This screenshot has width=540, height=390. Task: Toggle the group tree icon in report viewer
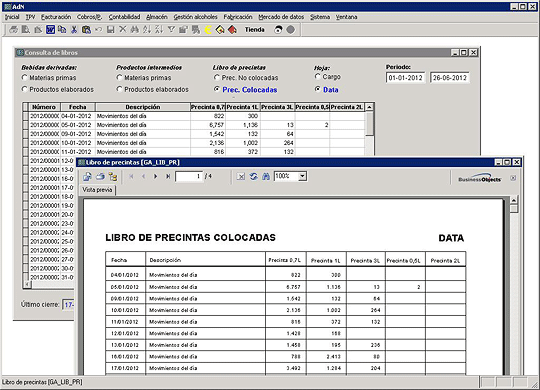coord(113,177)
